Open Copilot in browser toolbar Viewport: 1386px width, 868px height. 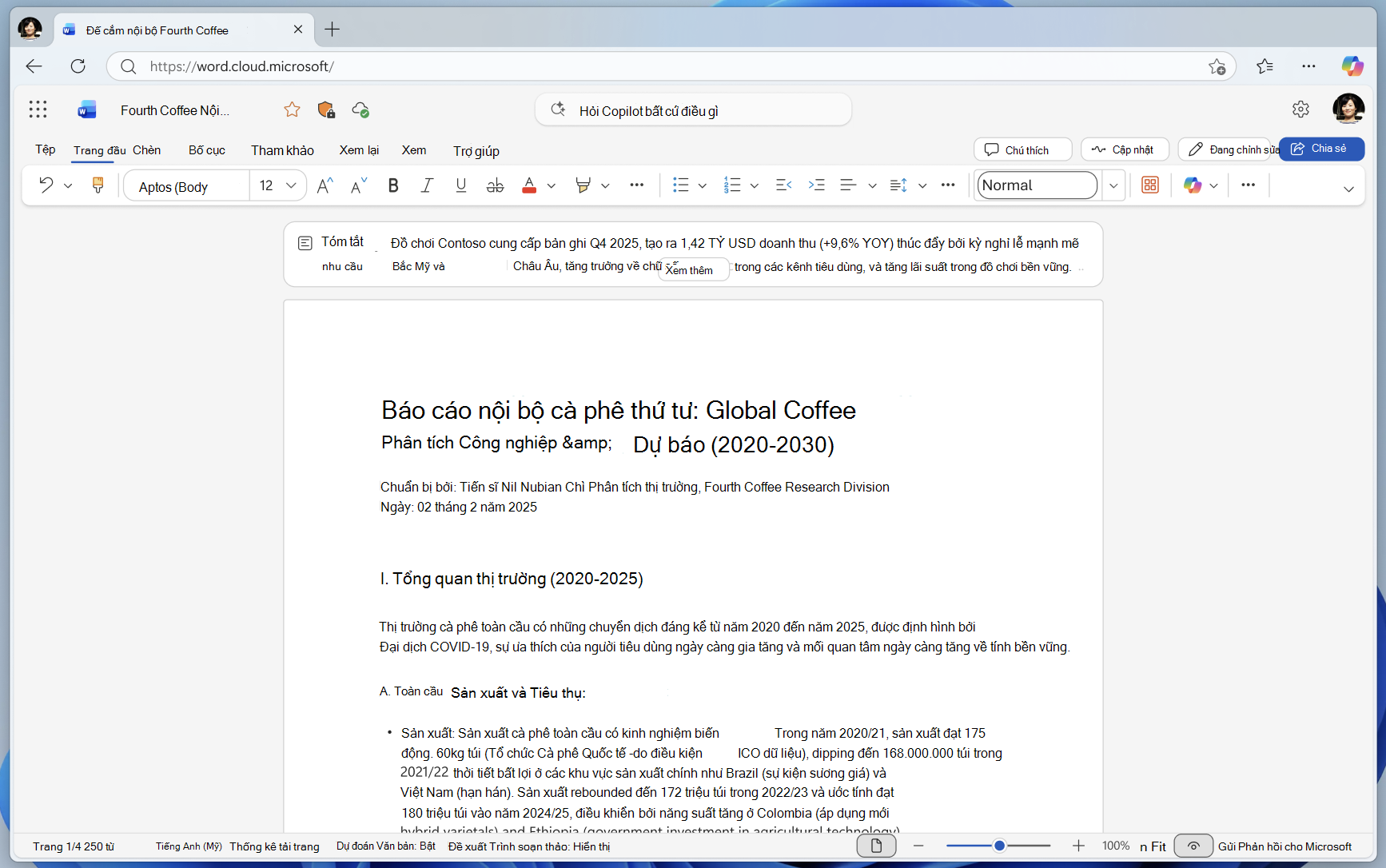click(1352, 66)
